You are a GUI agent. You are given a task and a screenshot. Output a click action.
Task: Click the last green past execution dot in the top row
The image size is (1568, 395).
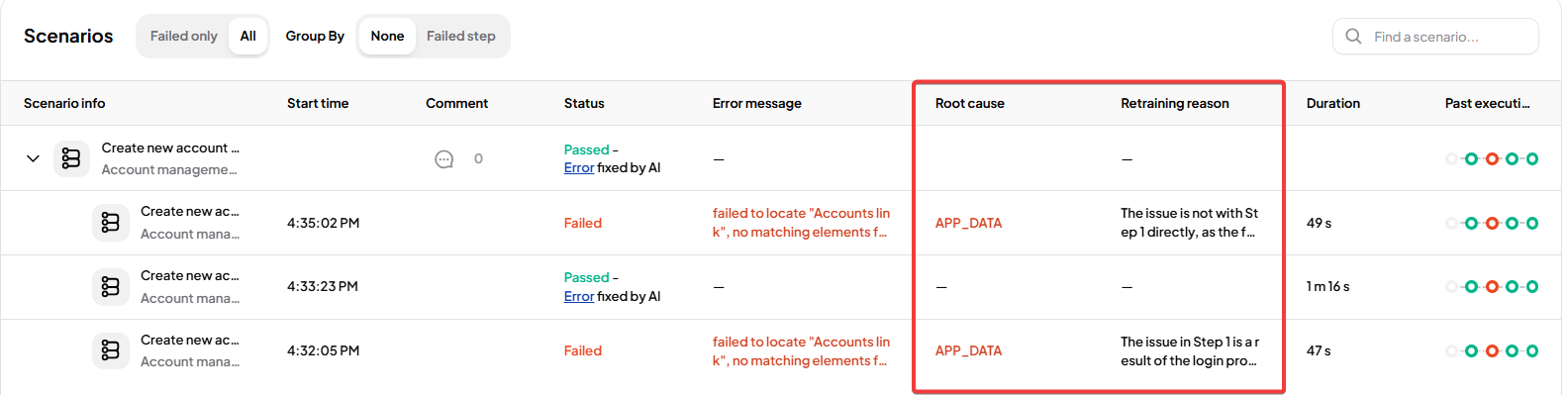point(1532,158)
